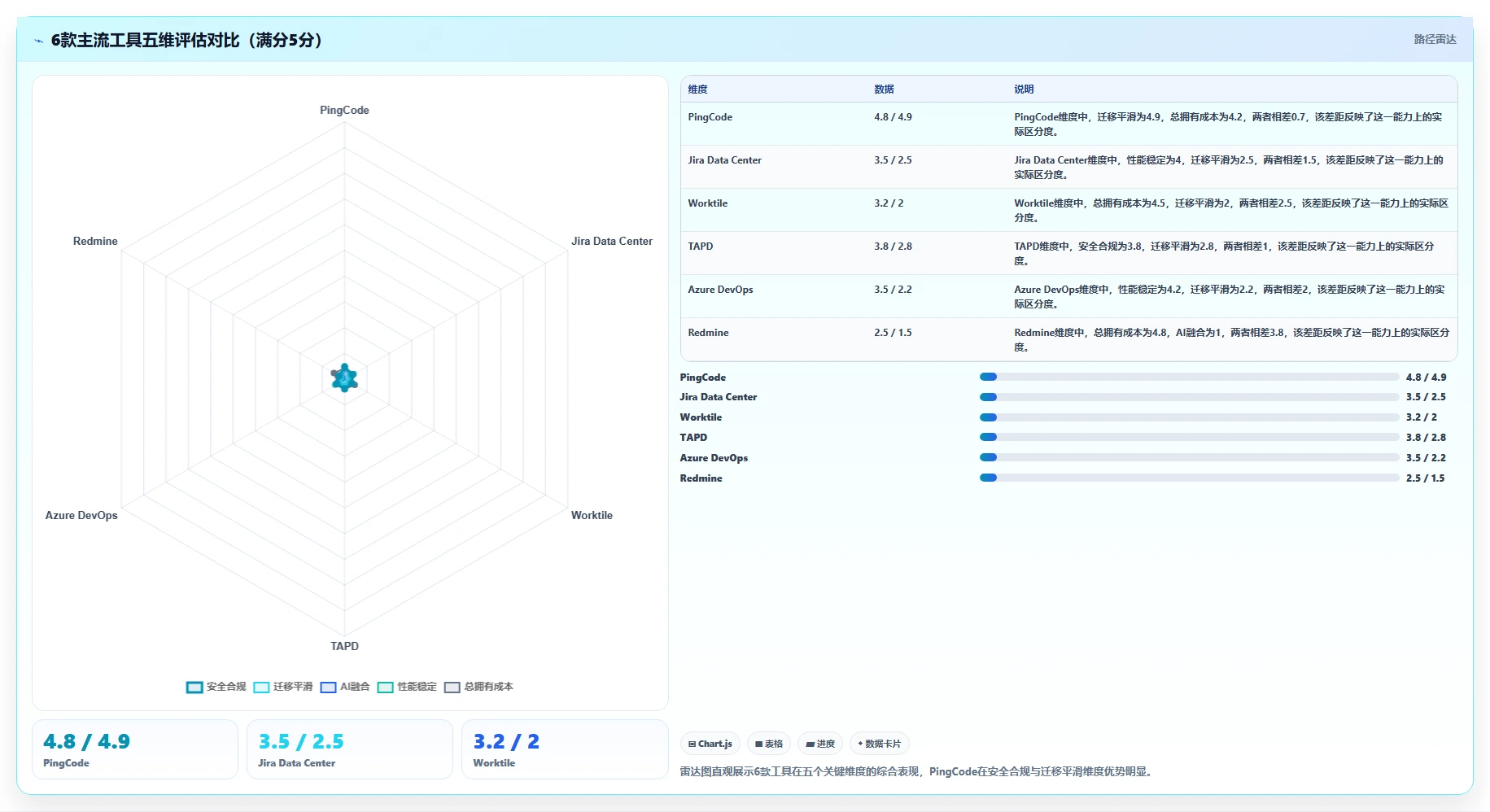Viewport: 1490px width, 812px height.
Task: Click the Redmine explanation text in table
Action: [1231, 340]
